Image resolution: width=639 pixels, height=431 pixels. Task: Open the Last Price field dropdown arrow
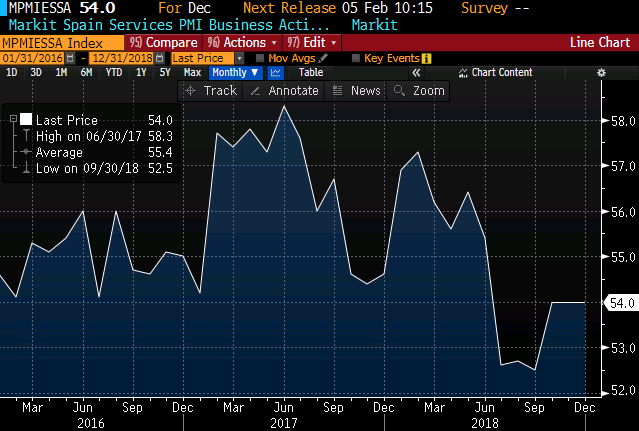pyautogui.click(x=240, y=58)
